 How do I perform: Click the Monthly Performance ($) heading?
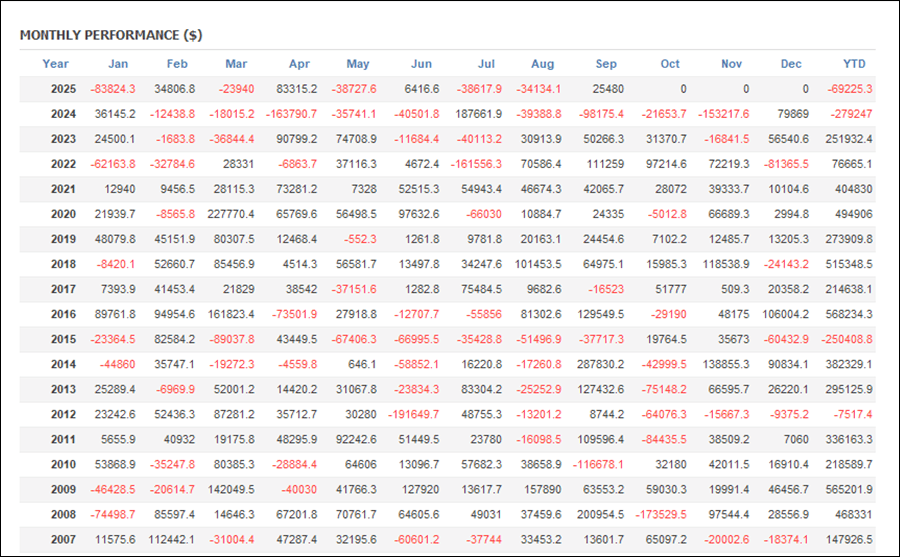pyautogui.click(x=110, y=35)
